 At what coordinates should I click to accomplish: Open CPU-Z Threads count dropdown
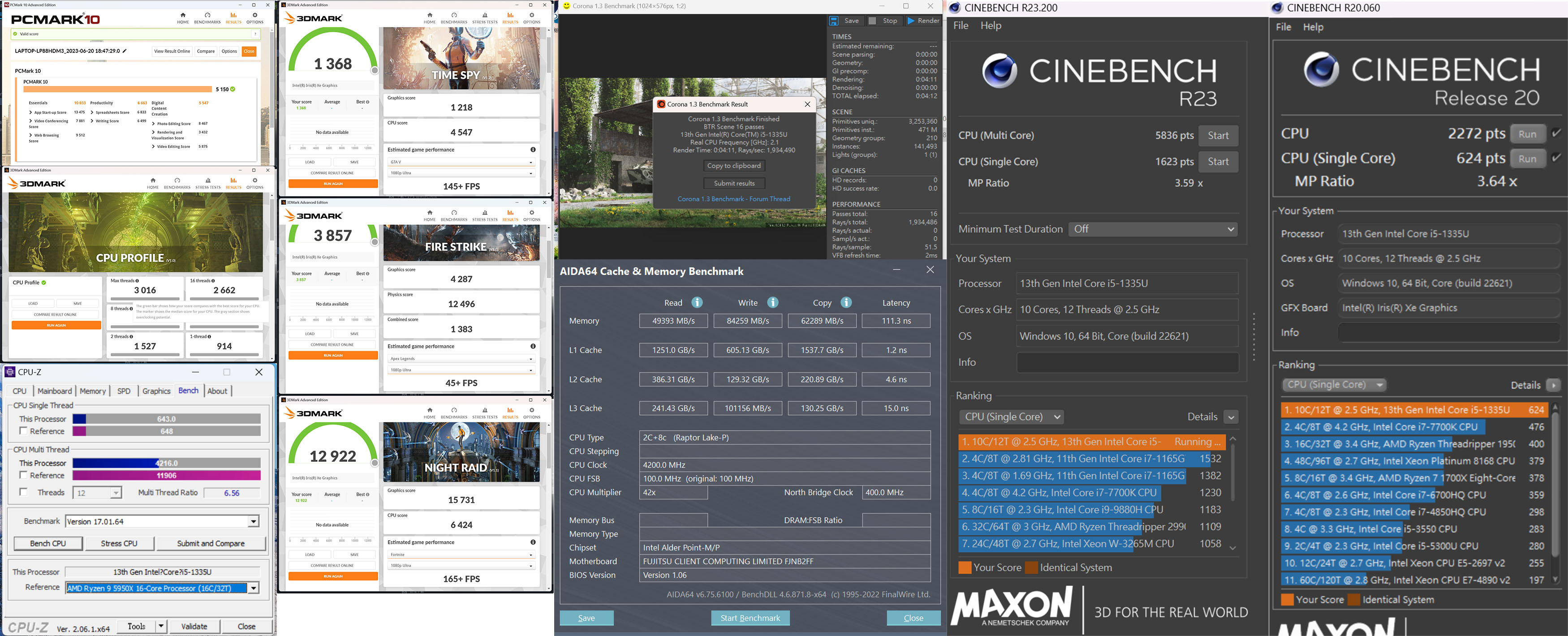(116, 493)
